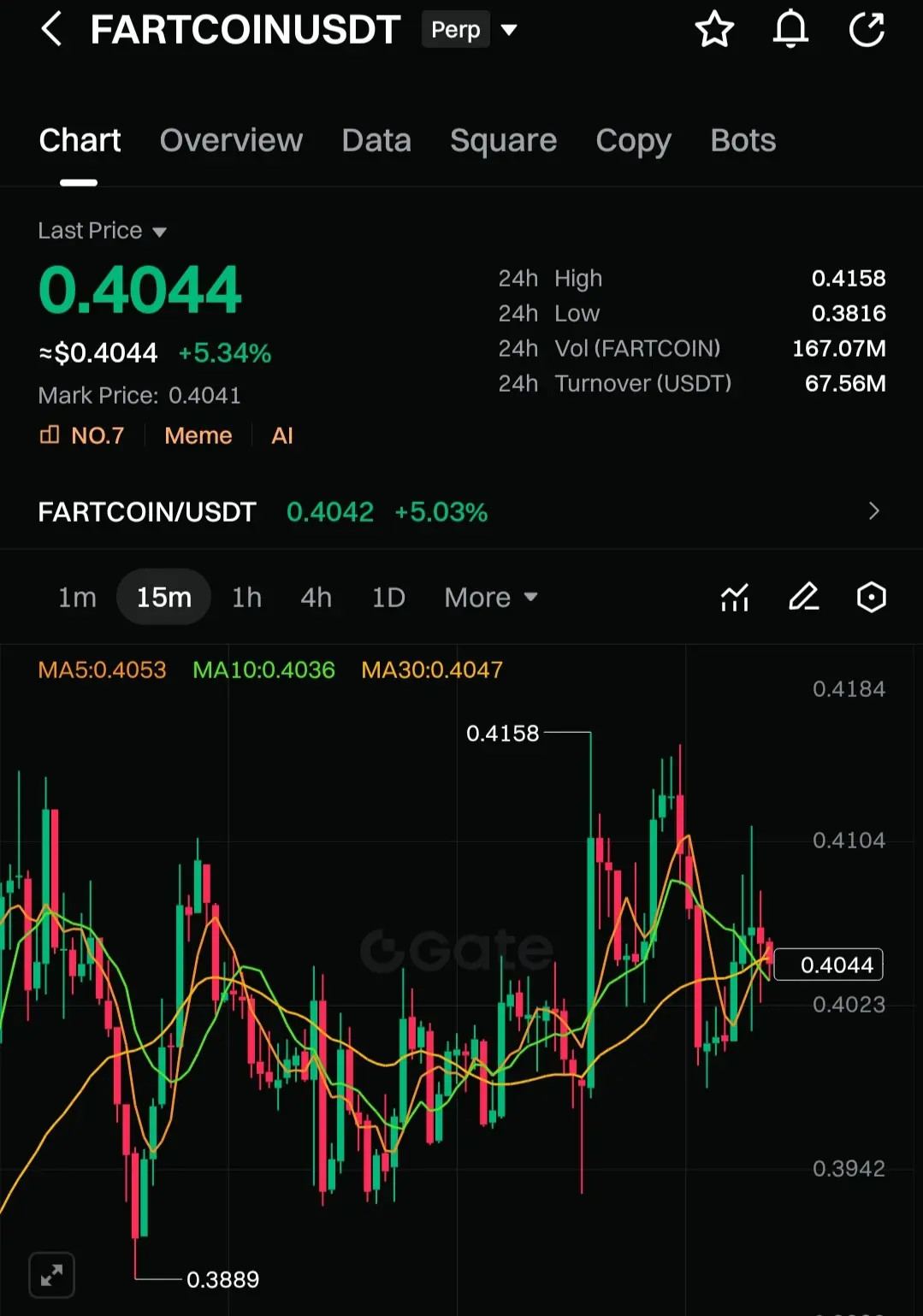Tap the FARTCOIN/USDT spot pair label
Viewport: 923px width, 1316px height.
[x=147, y=512]
